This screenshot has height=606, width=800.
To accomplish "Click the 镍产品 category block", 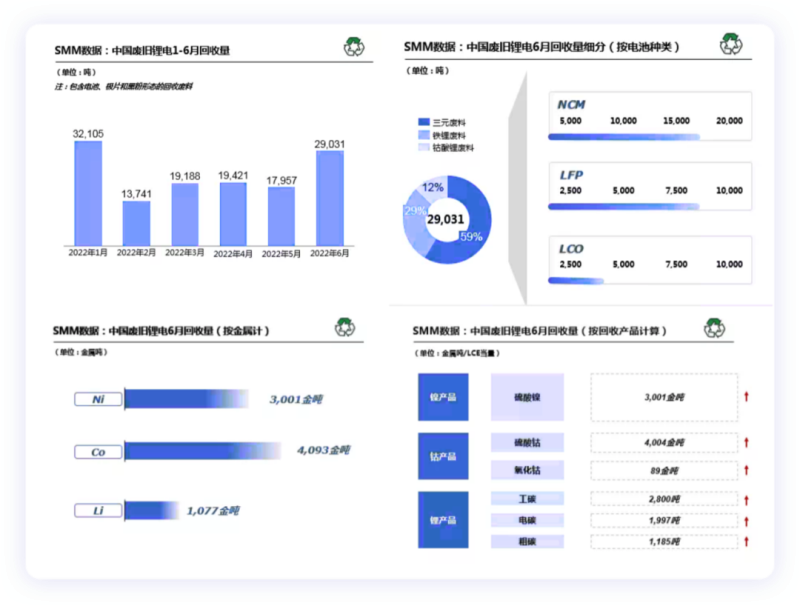I will tap(442, 397).
